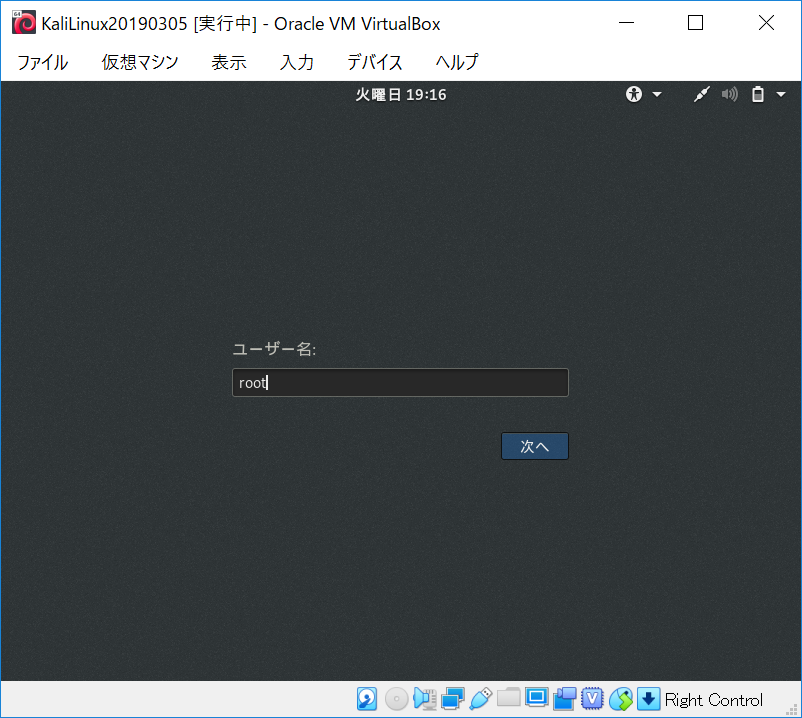The image size is (802, 718).
Task: Click the Right Control host key label
Action: (714, 700)
